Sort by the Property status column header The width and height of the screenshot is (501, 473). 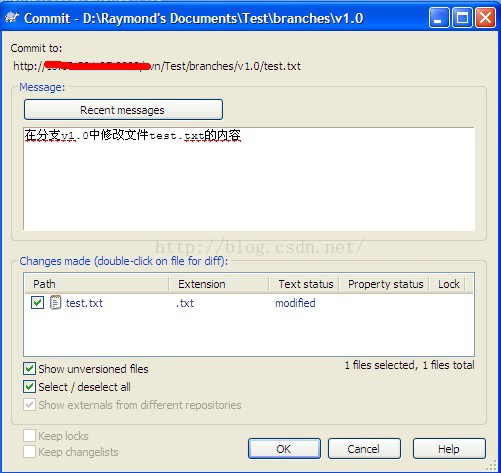click(x=384, y=284)
